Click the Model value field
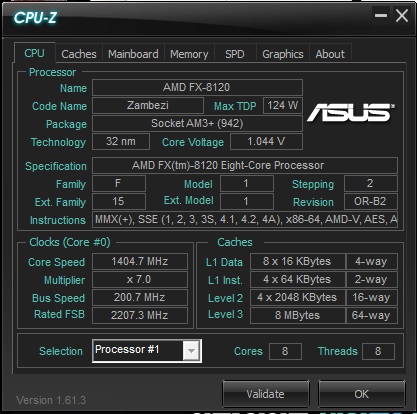The height and width of the screenshot is (414, 417). point(247,183)
